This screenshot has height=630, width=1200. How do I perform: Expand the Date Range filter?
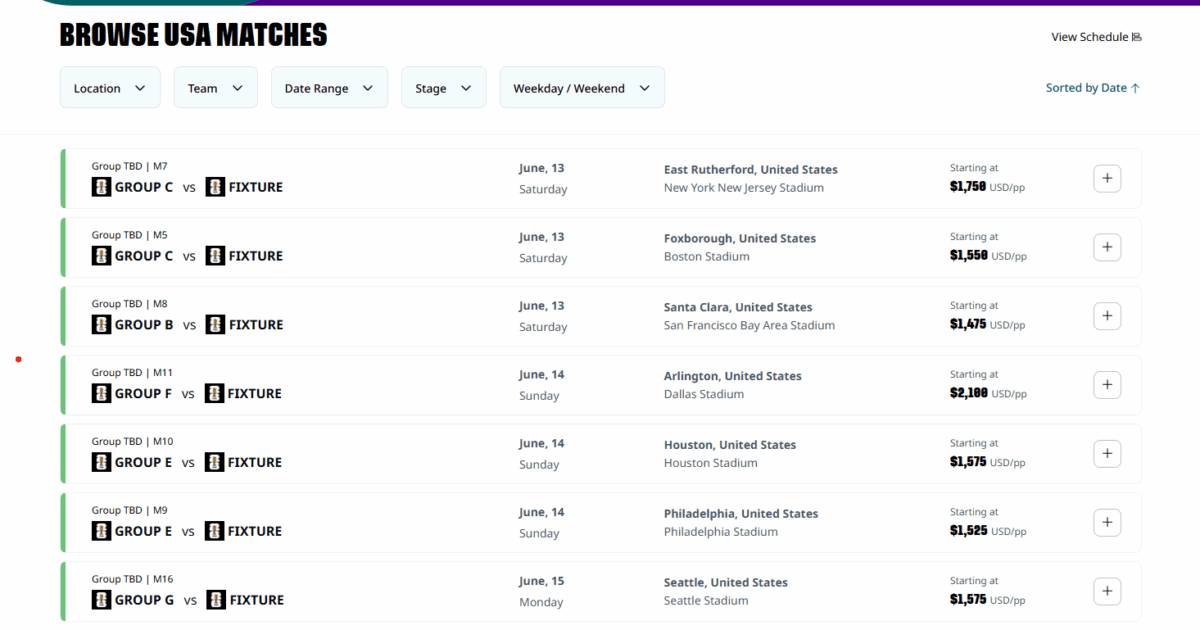coord(329,88)
